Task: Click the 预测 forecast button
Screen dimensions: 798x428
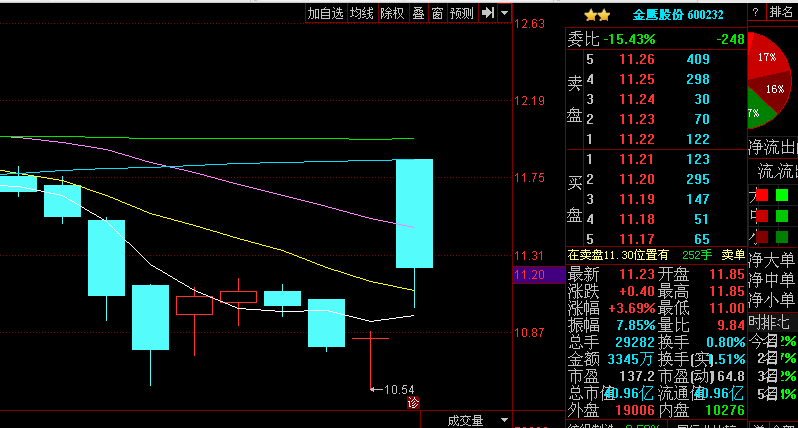Action: coord(461,13)
